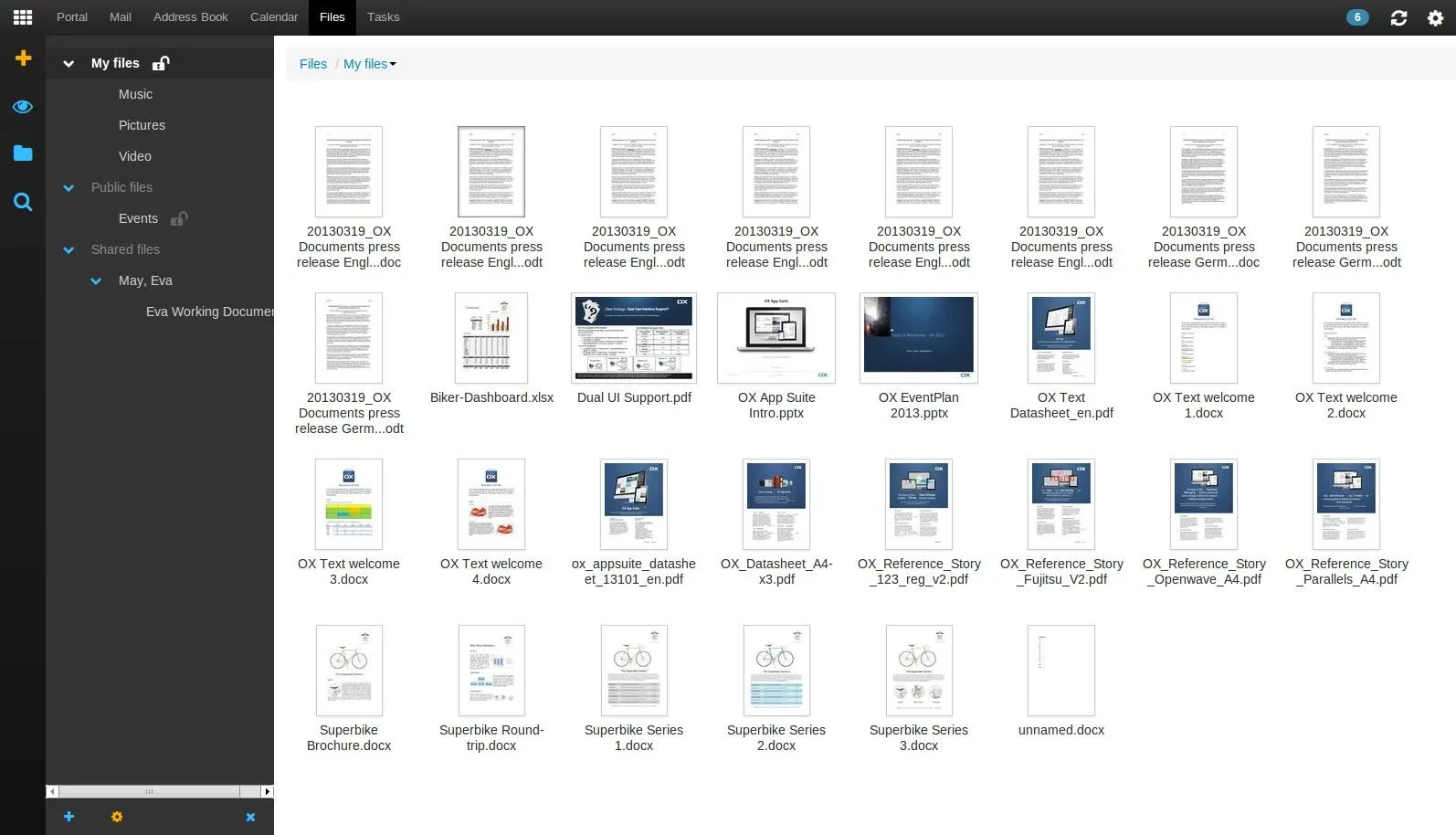The image size is (1456, 835).
Task: Open the Calendar tab
Action: tap(274, 17)
